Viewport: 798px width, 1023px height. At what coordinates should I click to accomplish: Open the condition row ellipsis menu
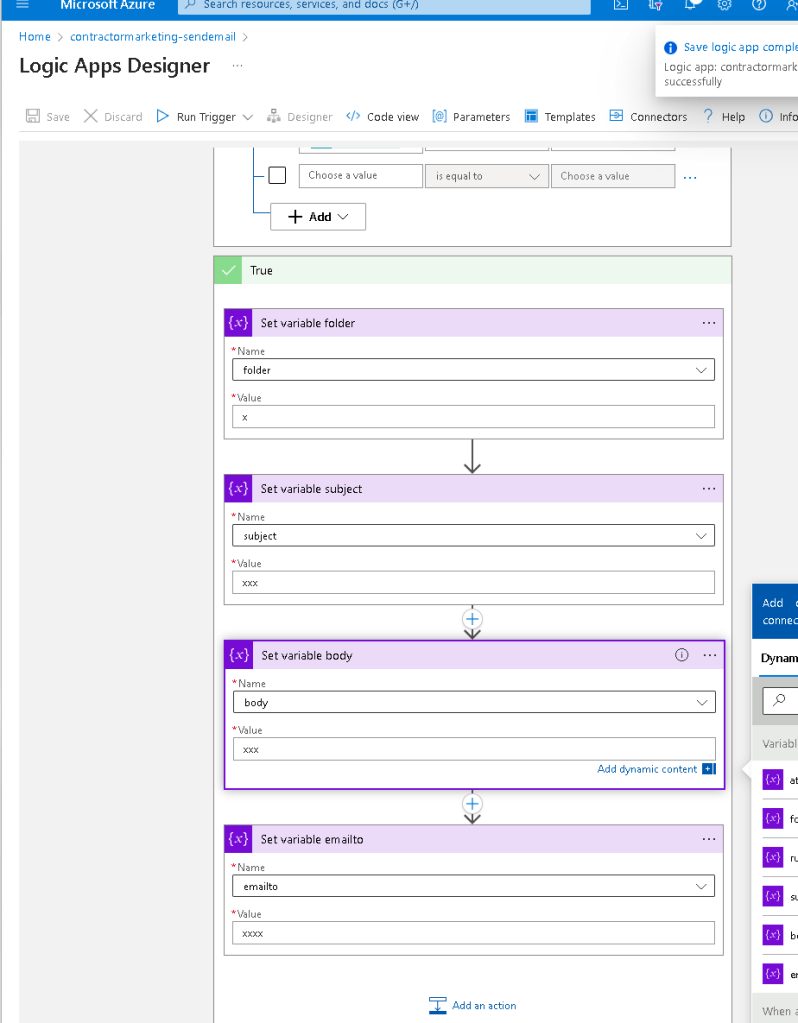[x=690, y=177]
